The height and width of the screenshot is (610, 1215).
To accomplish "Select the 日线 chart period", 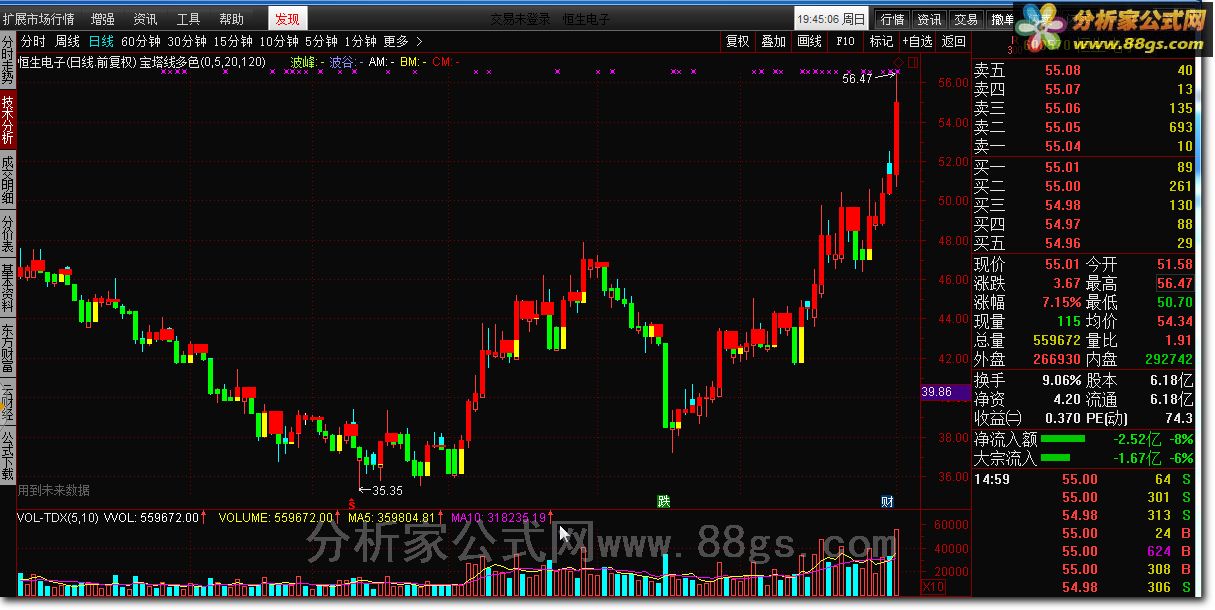I will pos(101,41).
